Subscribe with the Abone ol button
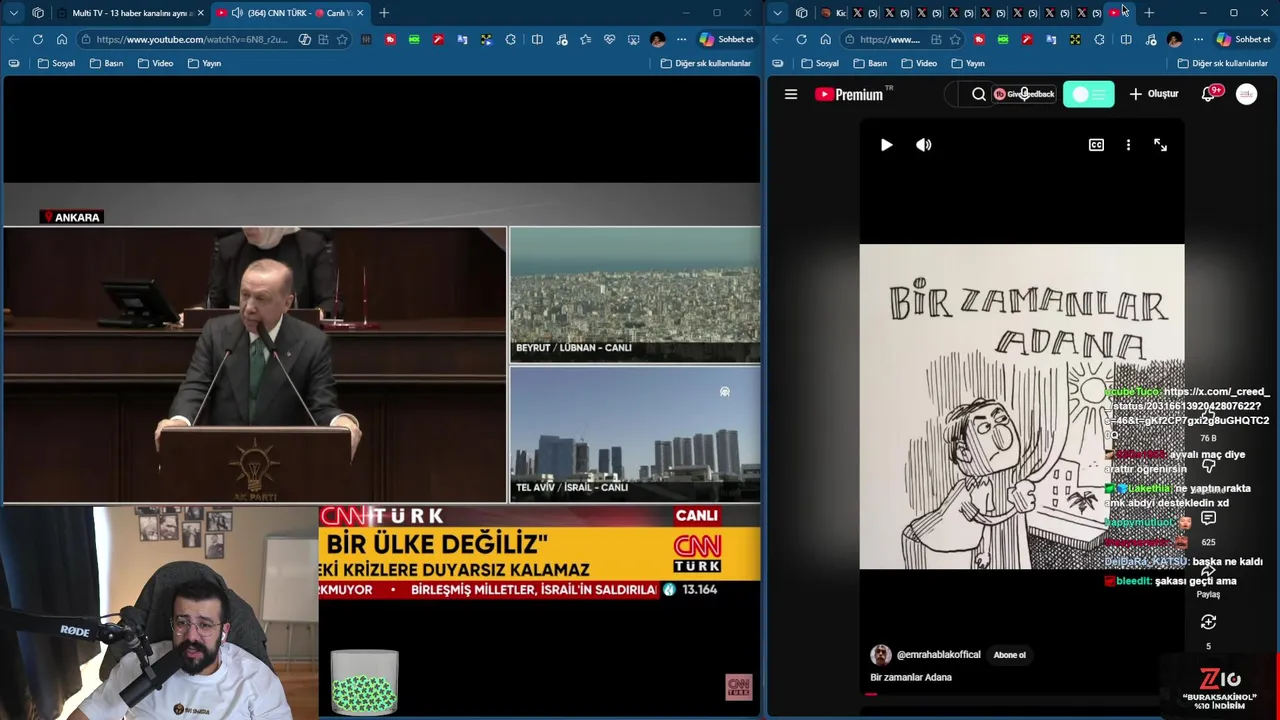Image resolution: width=1280 pixels, height=720 pixels. [x=1010, y=655]
